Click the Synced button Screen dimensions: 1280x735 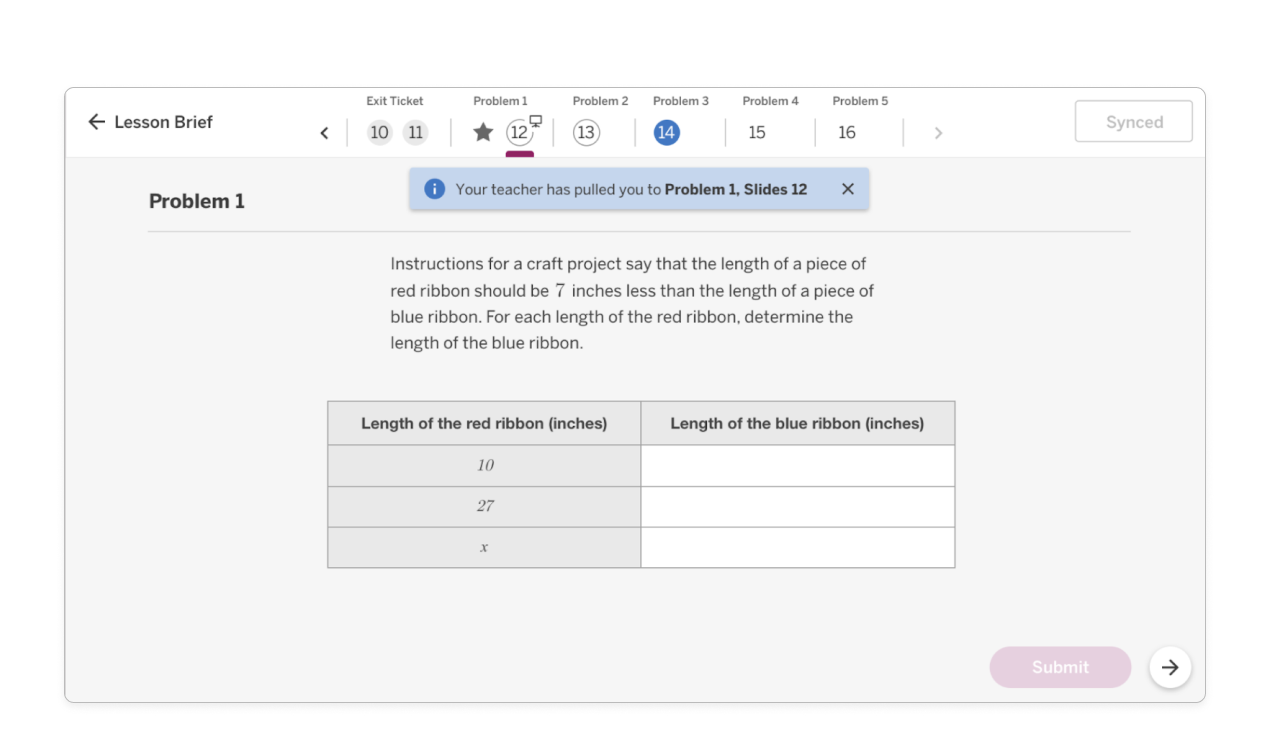tap(1134, 122)
